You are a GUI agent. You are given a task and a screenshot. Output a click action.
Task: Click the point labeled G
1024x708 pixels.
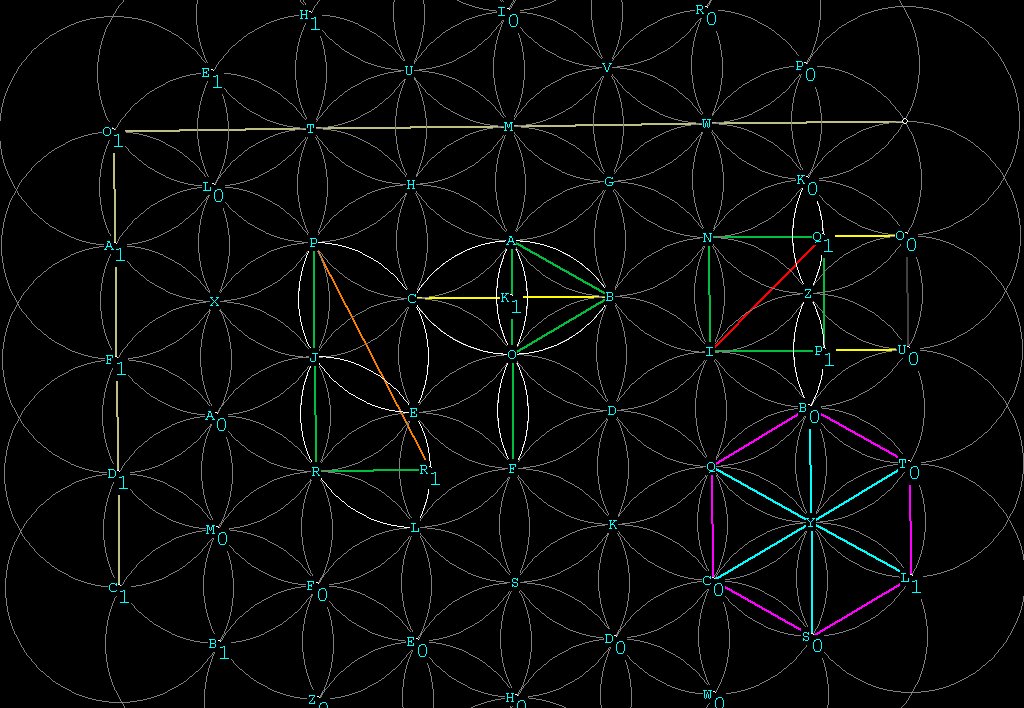[x=609, y=182]
